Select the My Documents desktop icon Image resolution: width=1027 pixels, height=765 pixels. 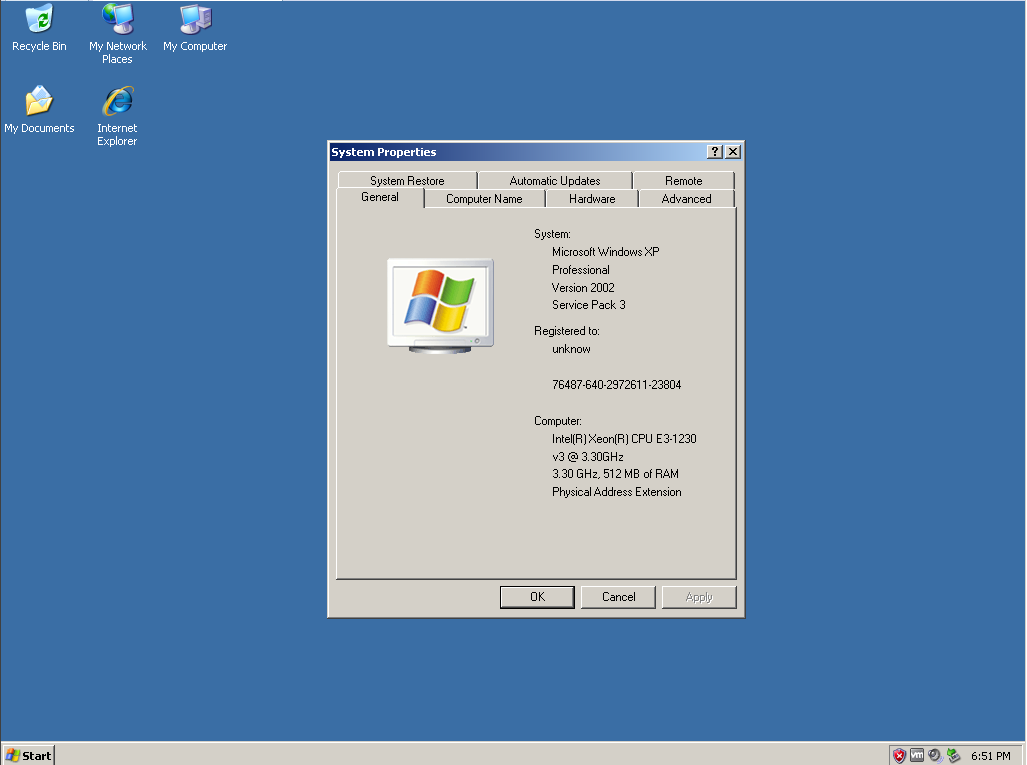tap(39, 109)
